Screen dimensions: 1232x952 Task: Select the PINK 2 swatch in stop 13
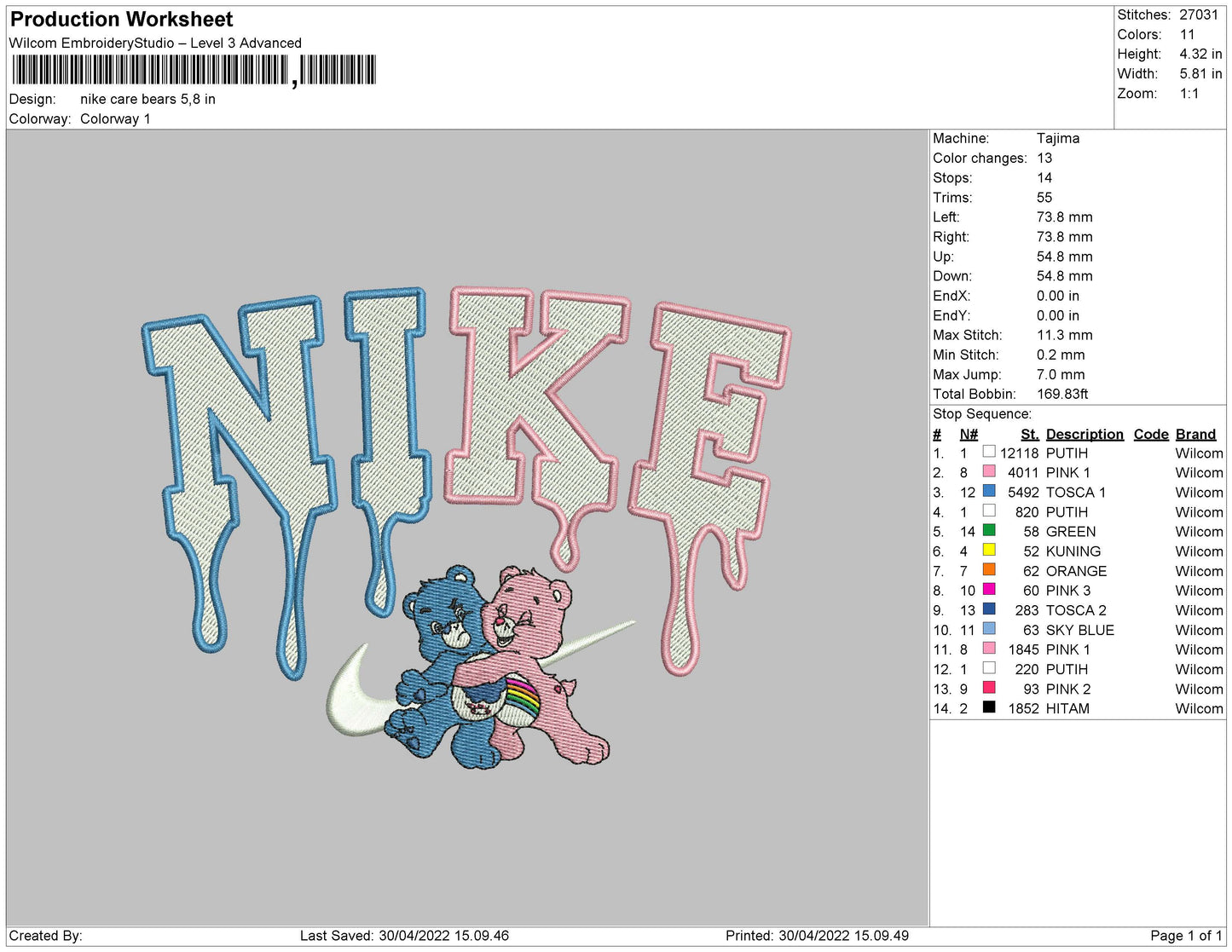point(989,687)
